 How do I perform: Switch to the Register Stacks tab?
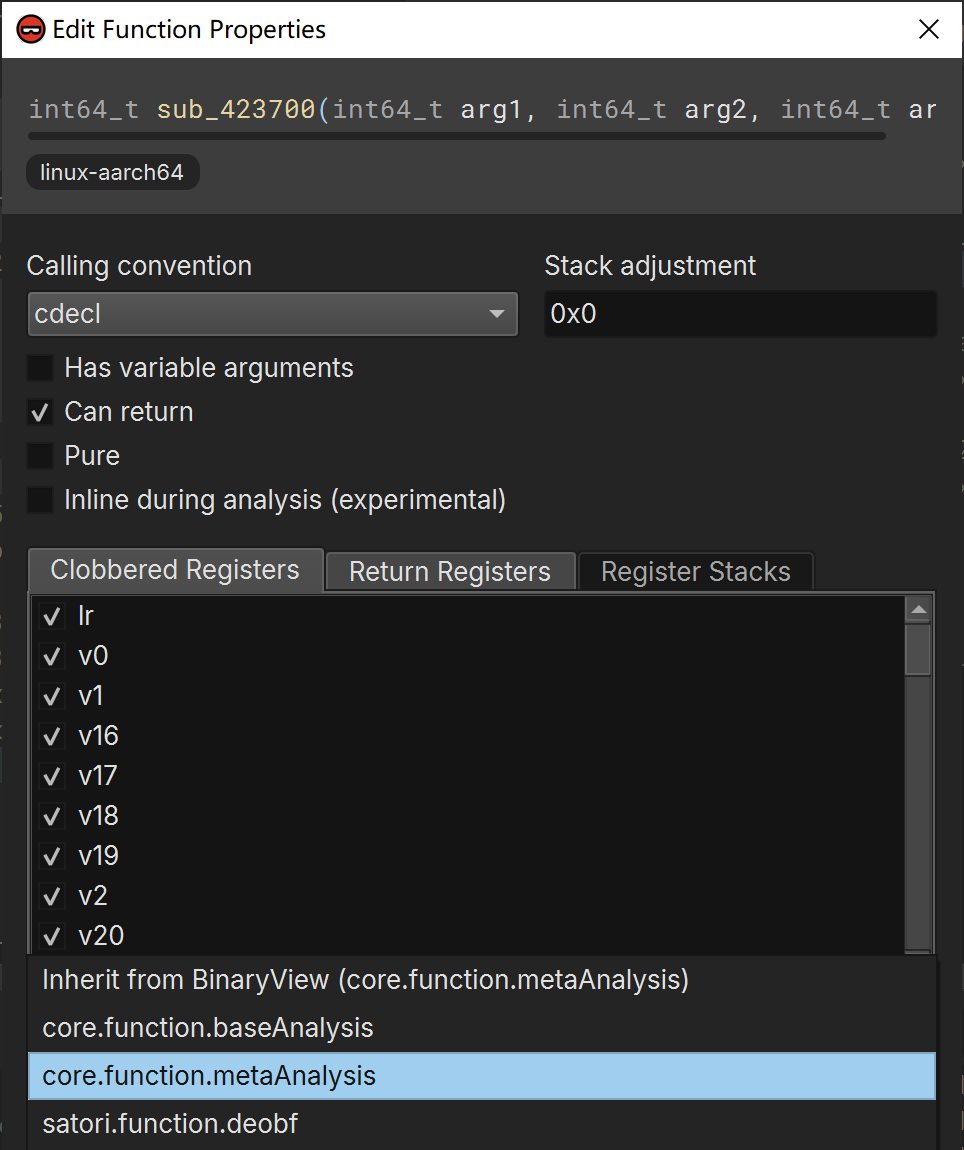[695, 572]
